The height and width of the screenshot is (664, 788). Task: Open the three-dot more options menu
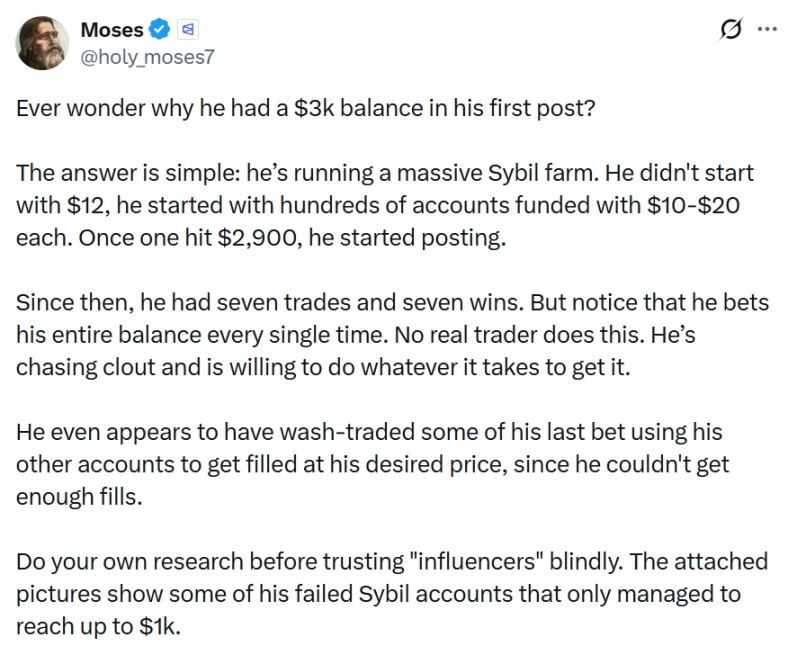pyautogui.click(x=765, y=29)
